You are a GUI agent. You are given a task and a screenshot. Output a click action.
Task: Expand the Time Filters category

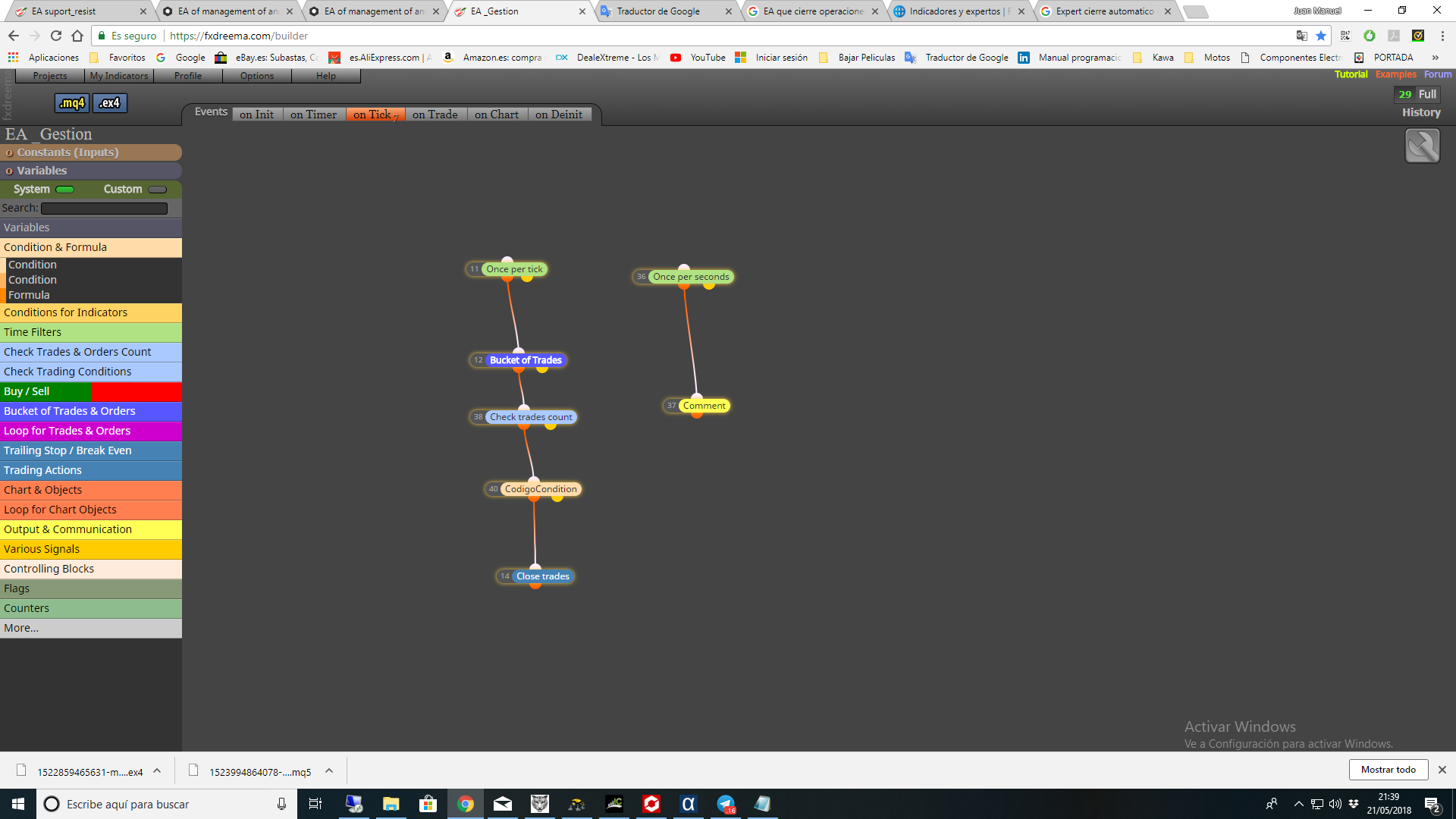click(x=91, y=332)
